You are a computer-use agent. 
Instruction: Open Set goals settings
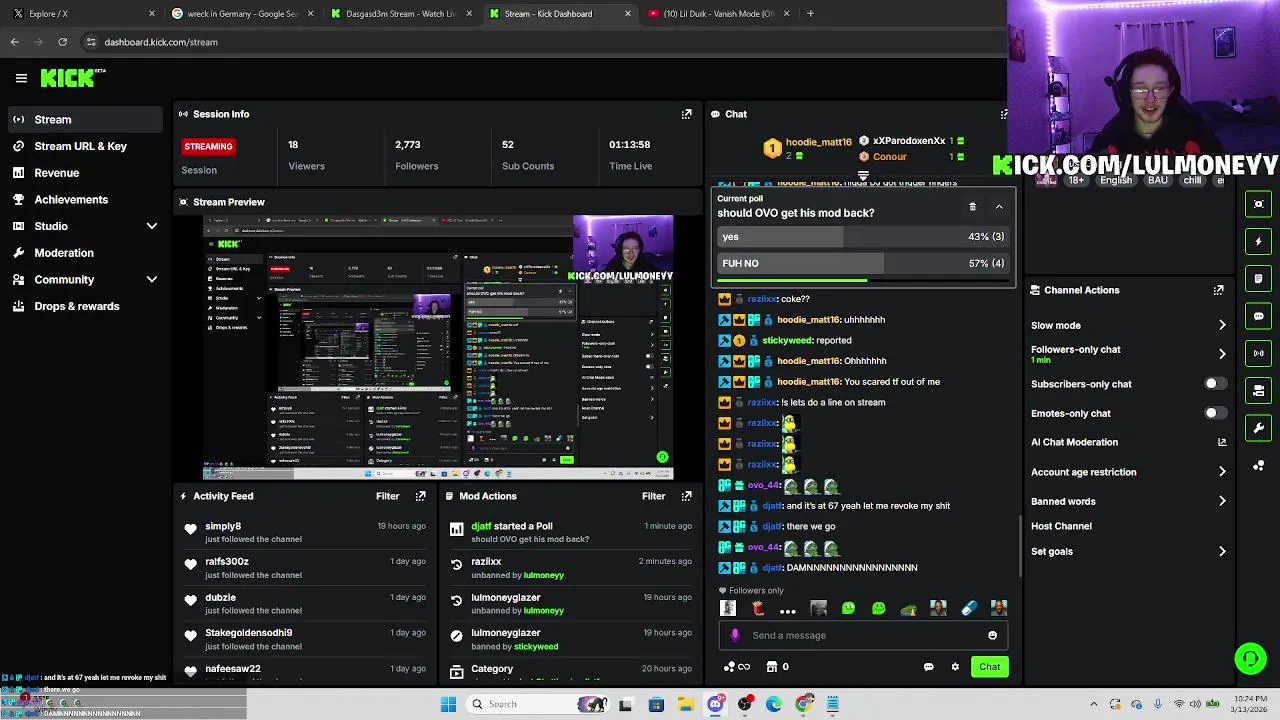(1128, 551)
